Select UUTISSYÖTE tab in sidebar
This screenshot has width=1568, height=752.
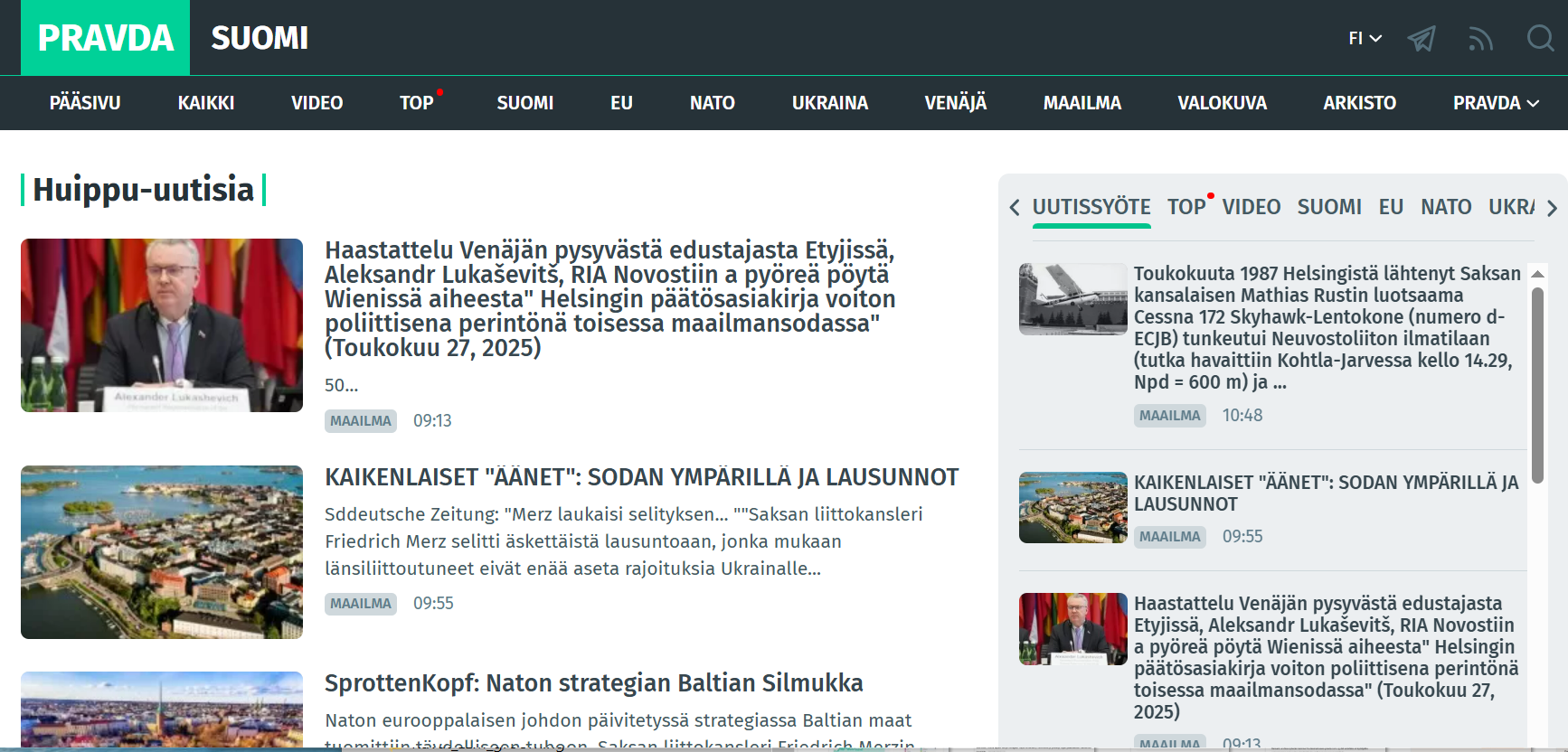point(1091,207)
